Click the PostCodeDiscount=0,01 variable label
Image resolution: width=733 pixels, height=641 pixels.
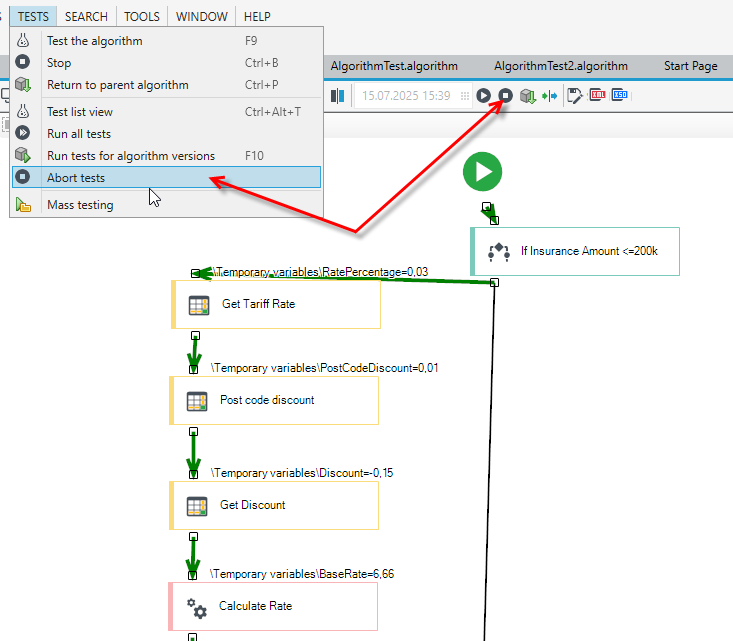(324, 368)
